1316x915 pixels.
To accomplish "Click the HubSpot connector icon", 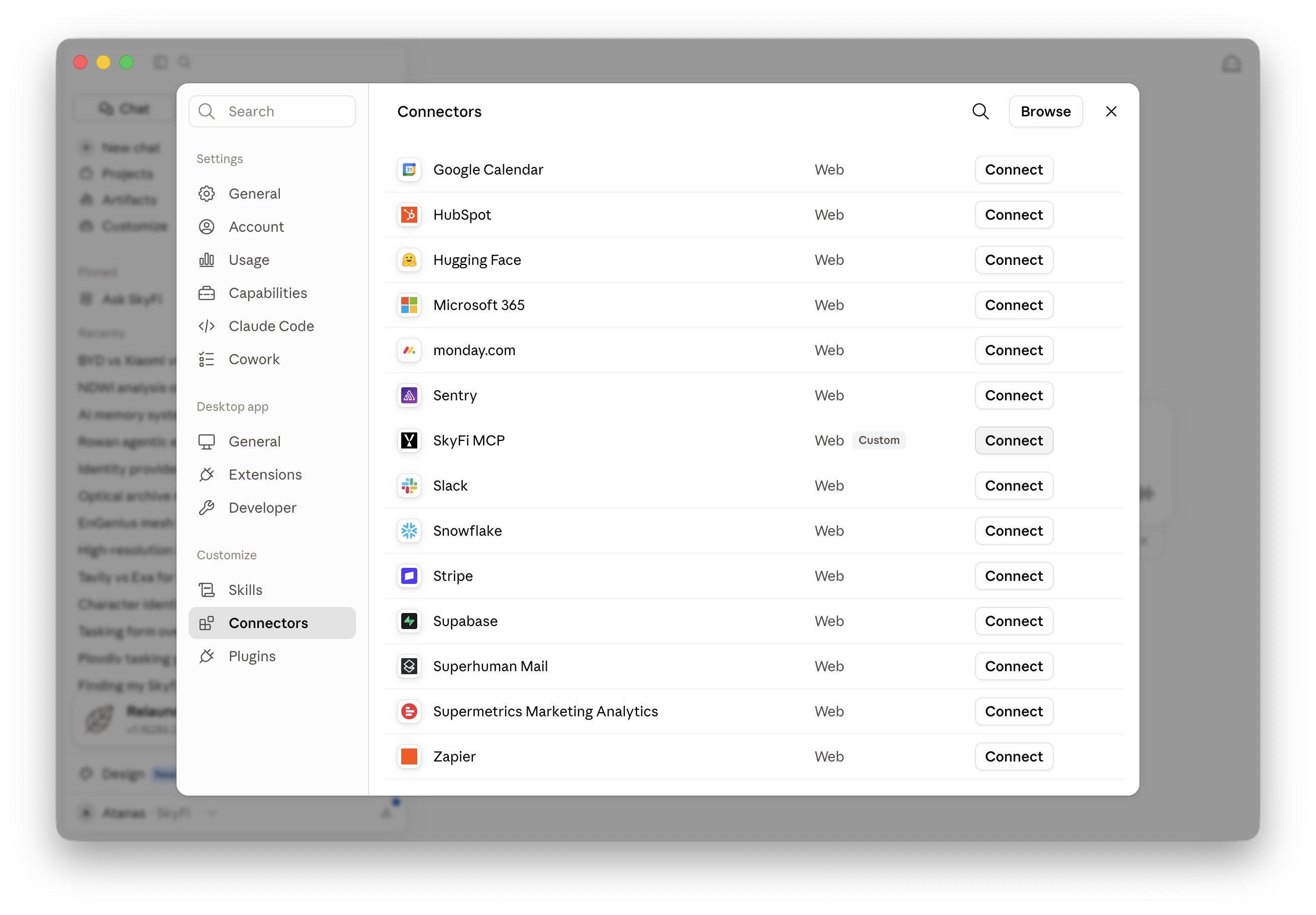I will tap(409, 215).
